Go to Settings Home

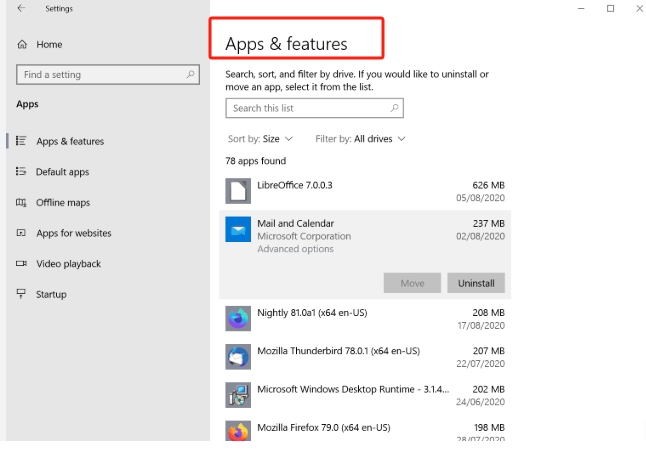pyautogui.click(x=49, y=44)
